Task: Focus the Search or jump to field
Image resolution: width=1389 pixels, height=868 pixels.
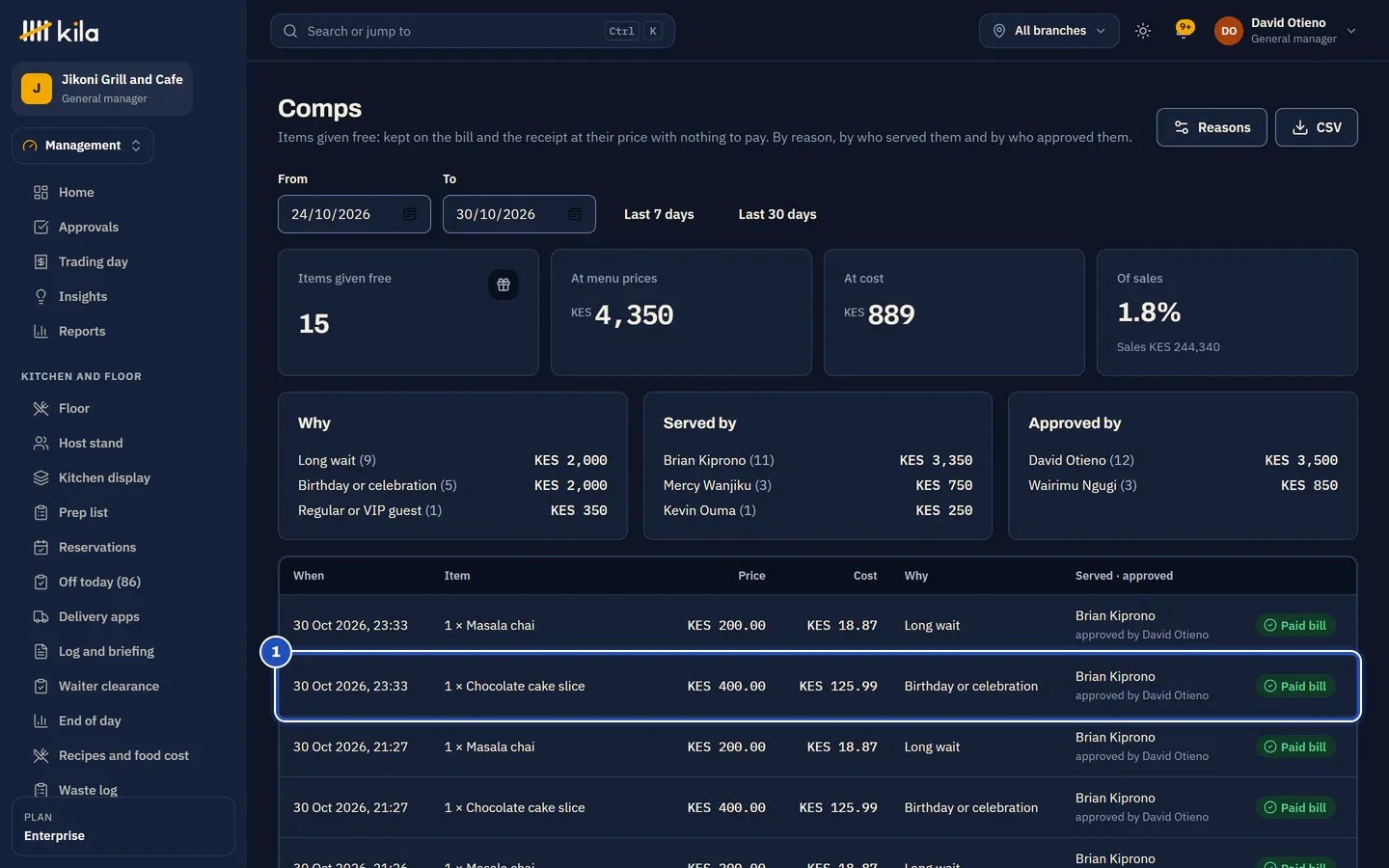Action: [473, 31]
